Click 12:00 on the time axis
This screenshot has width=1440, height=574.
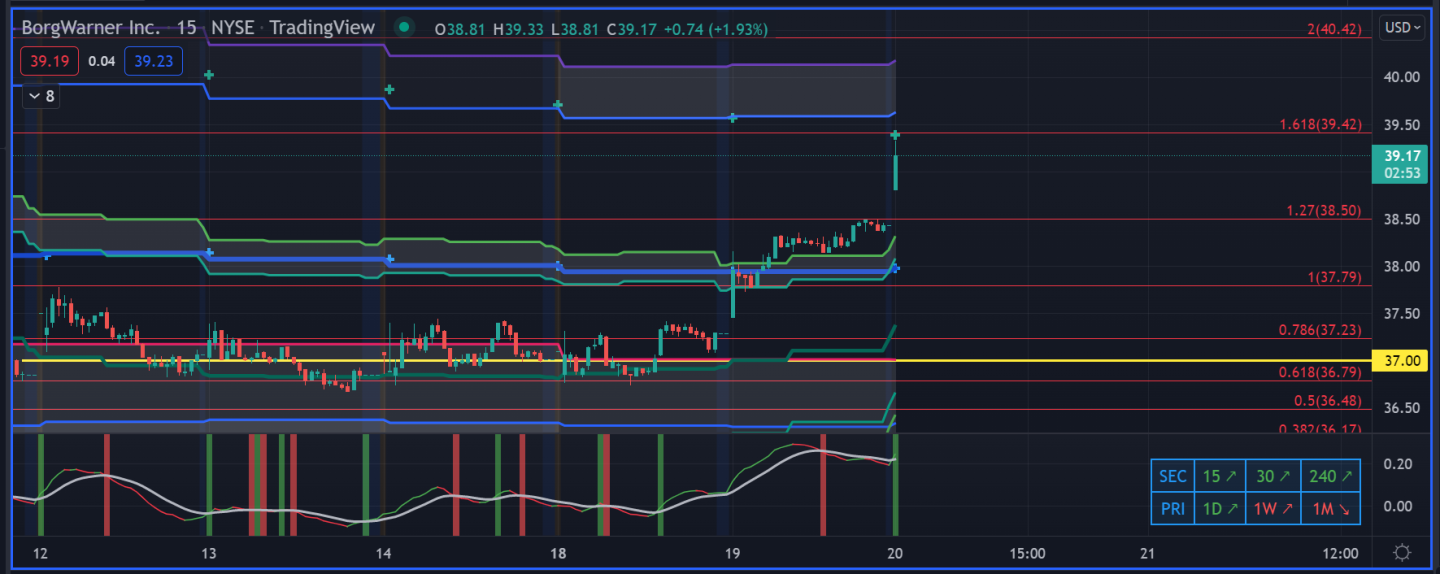coord(1340,553)
